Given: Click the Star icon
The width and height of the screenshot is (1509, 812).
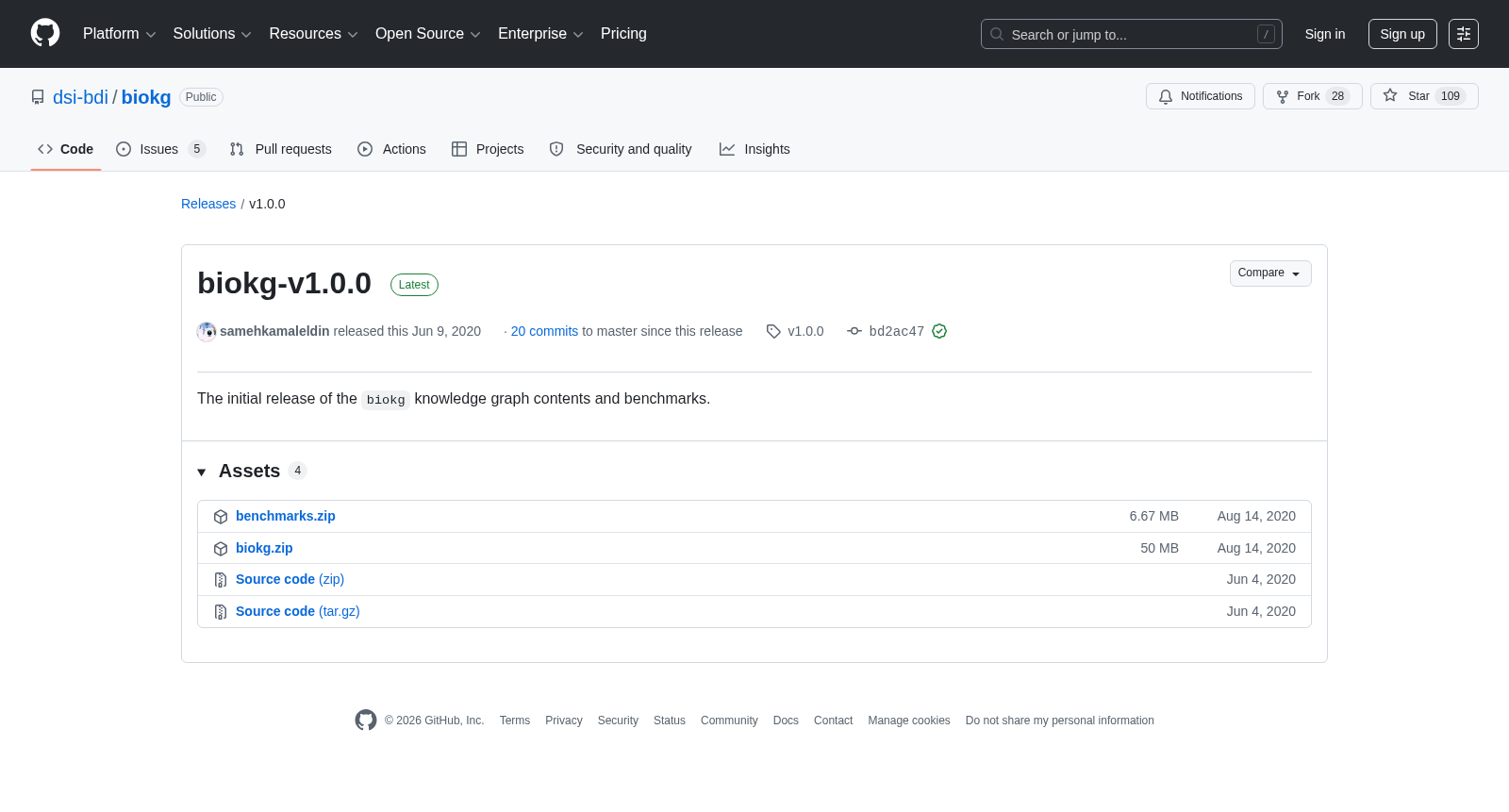Looking at the screenshot, I should coord(1390,95).
